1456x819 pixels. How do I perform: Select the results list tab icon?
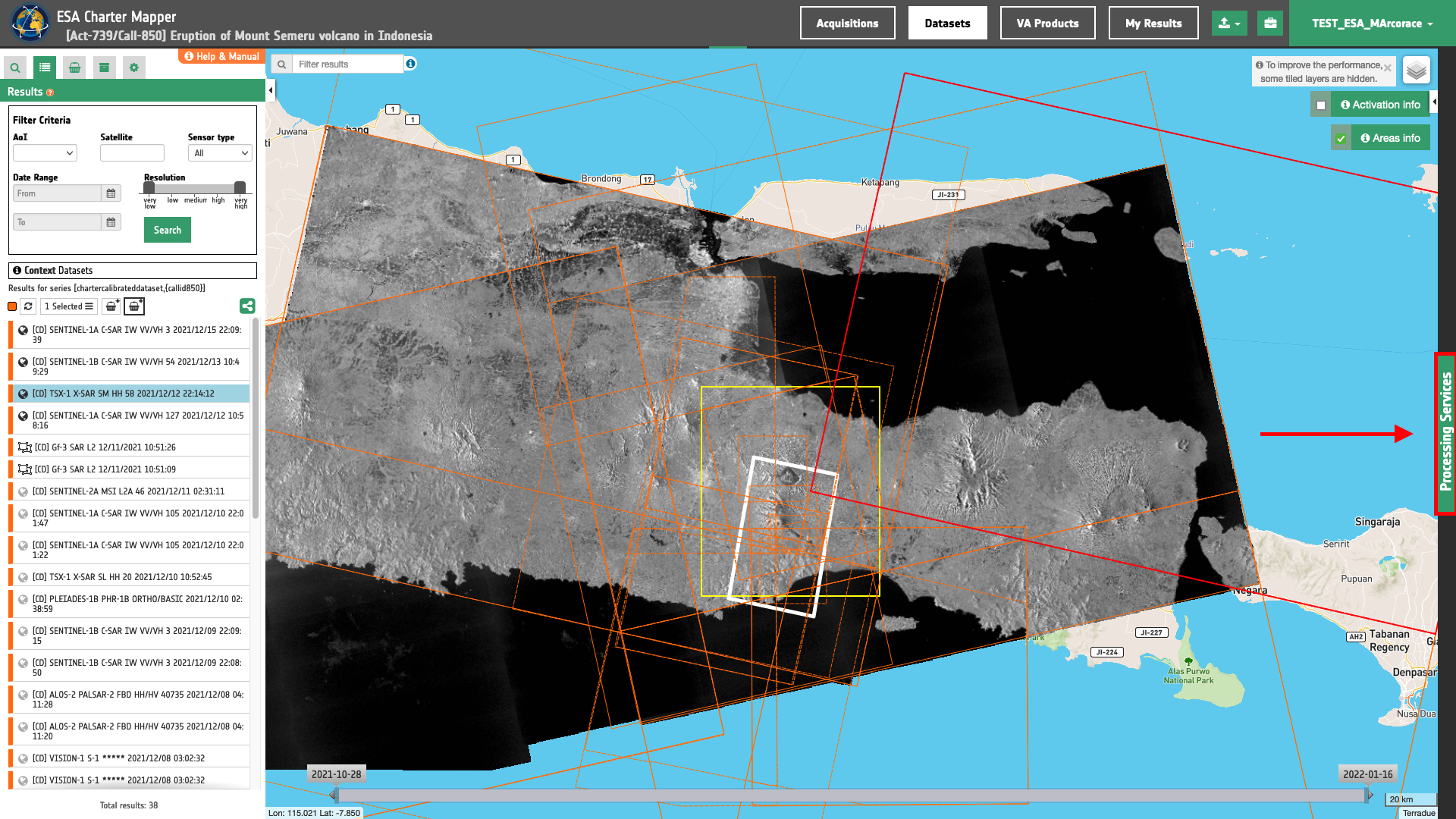click(45, 67)
